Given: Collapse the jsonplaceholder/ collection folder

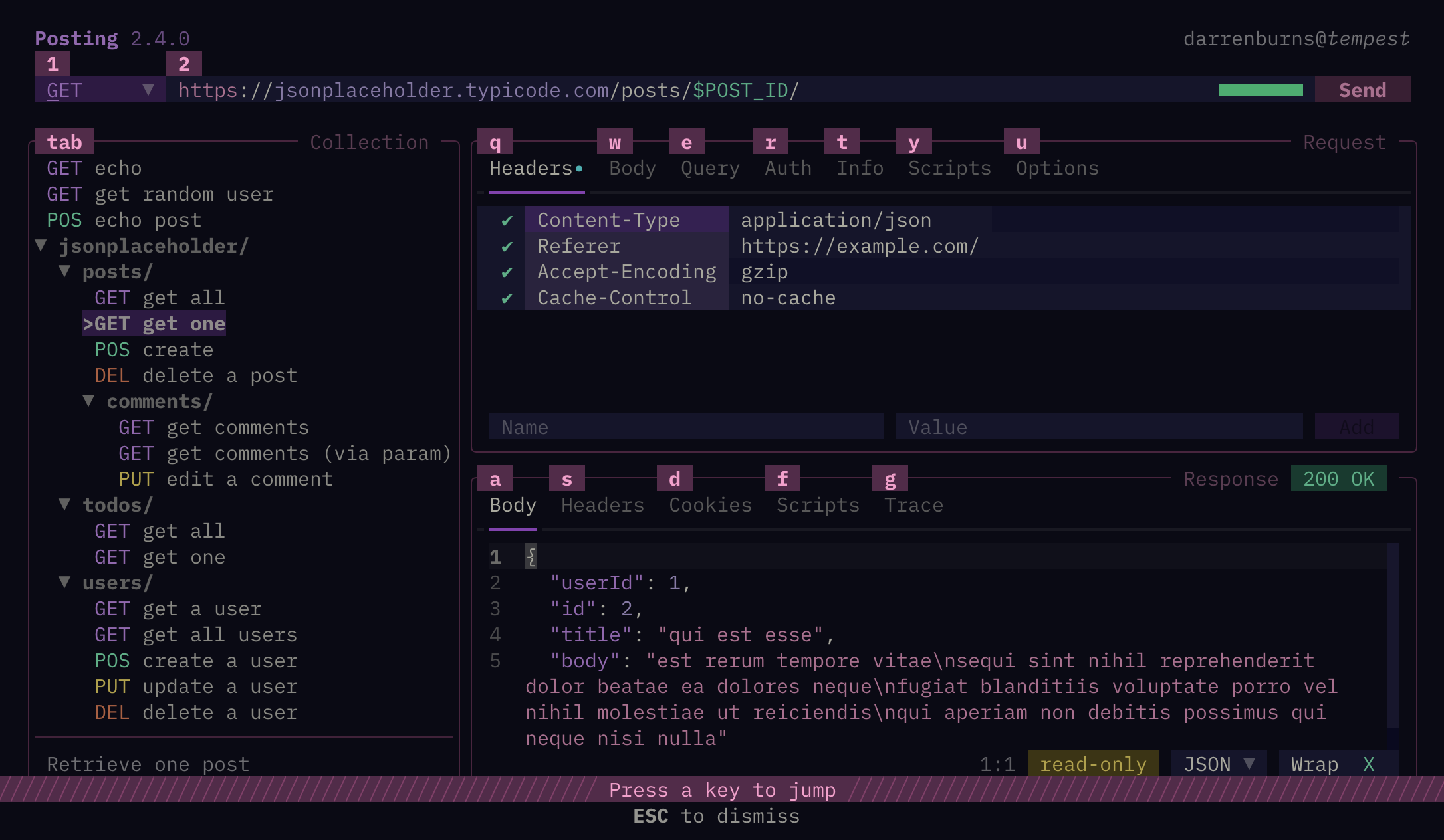Looking at the screenshot, I should (x=40, y=245).
